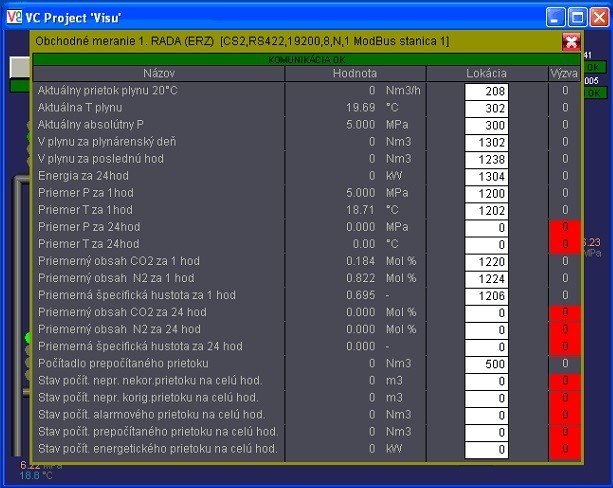
Task: Edit location field for Priemer P za 1hod
Action: (x=486, y=194)
